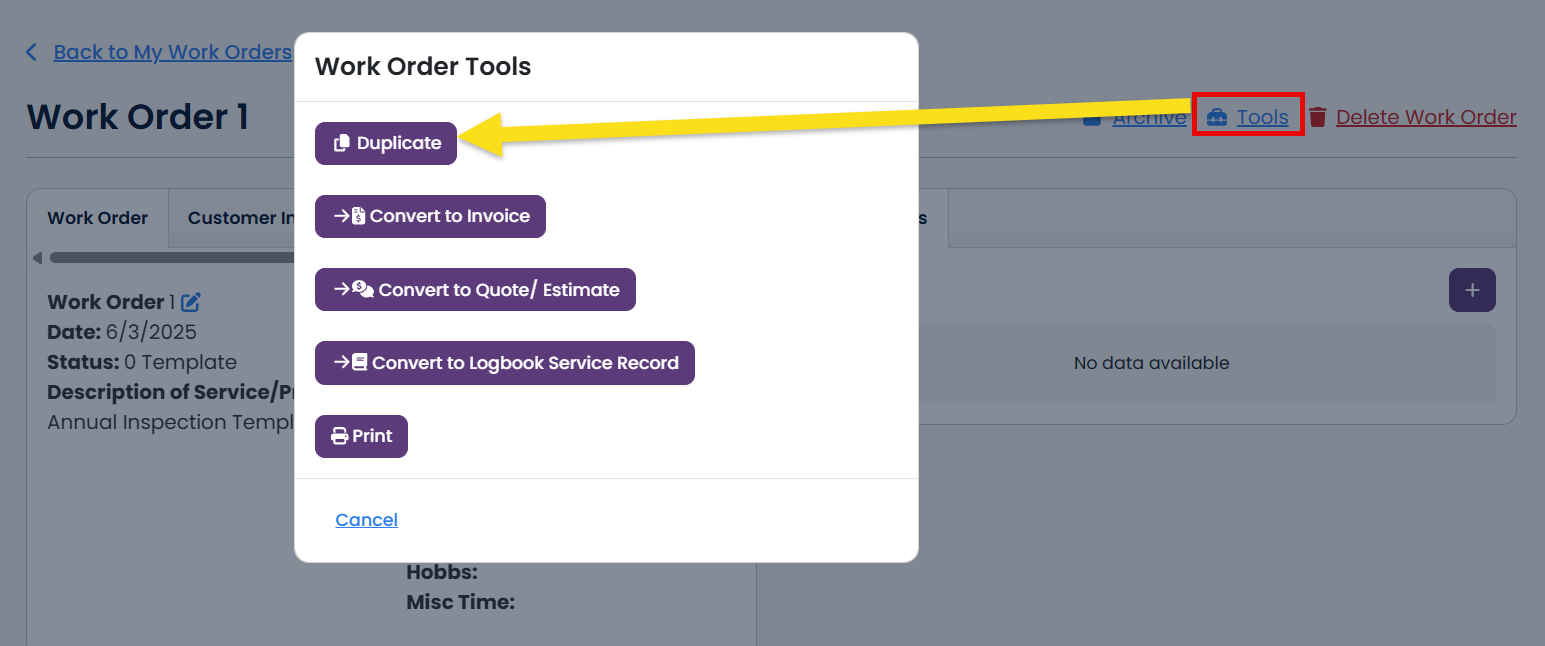This screenshot has height=646, width=1545.
Task: Click the toolbox icon beside Tools
Action: (1217, 117)
